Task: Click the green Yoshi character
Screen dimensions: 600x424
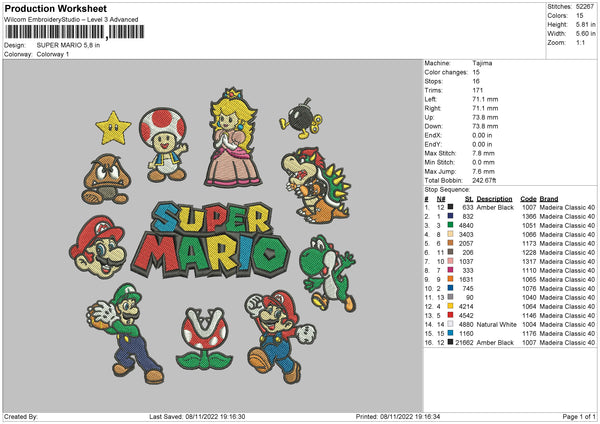Action: (327, 269)
